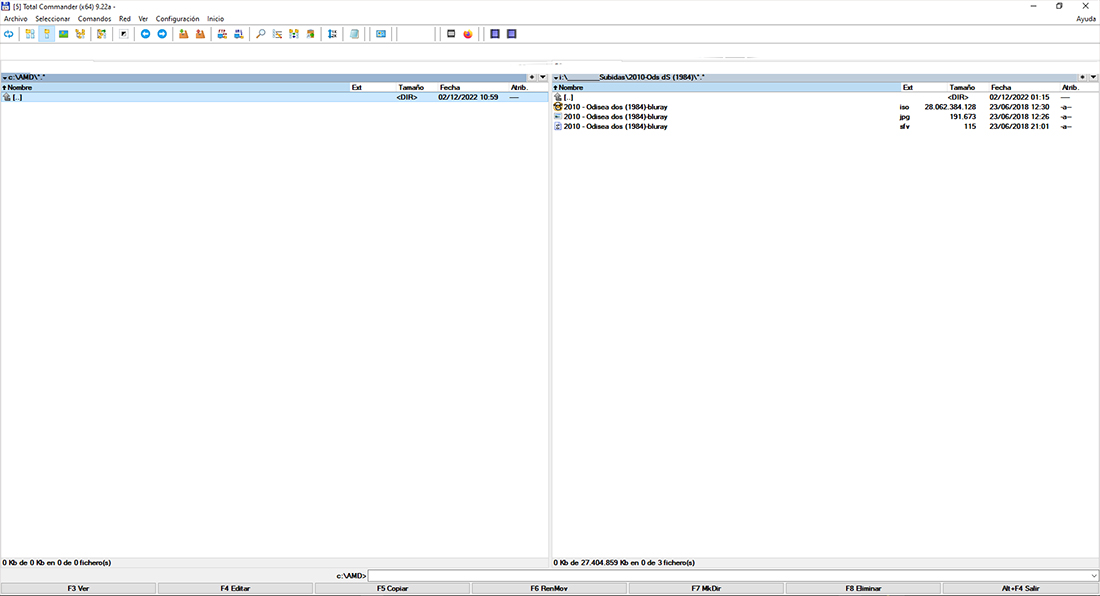Viewport: 1100px width, 596px height.
Task: Click F7 MkDir button
Action: 706,588
